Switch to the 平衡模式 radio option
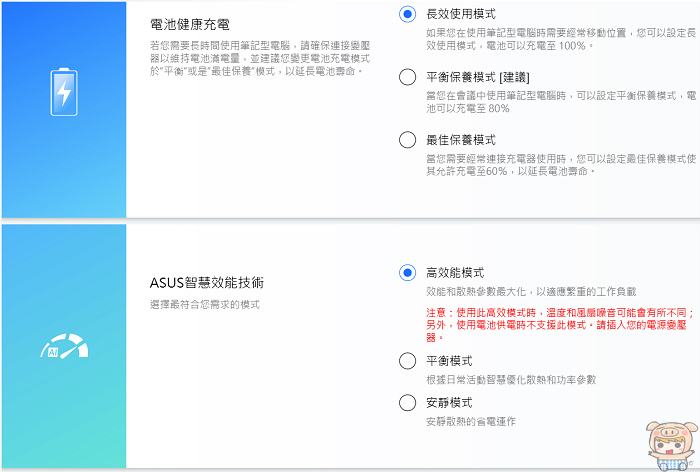Screen dimensions: 700x472 point(407,360)
